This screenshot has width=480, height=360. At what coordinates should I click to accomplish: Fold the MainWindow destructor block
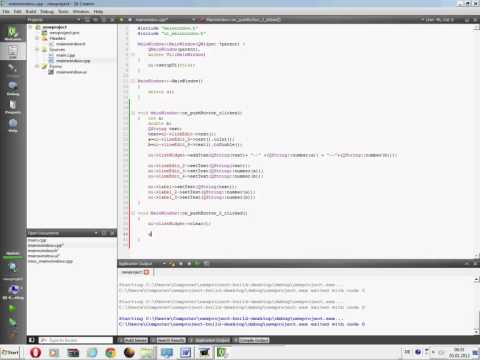[133, 81]
